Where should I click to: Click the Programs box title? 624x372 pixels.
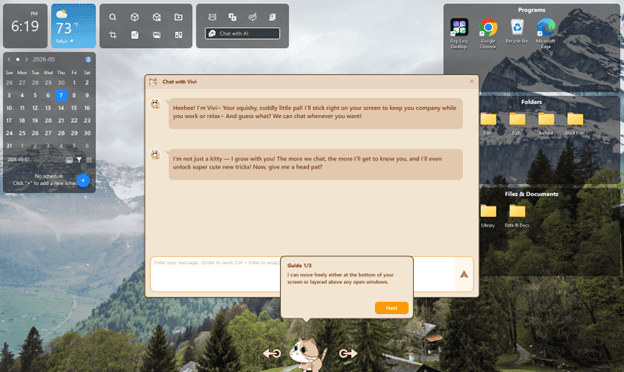532,10
